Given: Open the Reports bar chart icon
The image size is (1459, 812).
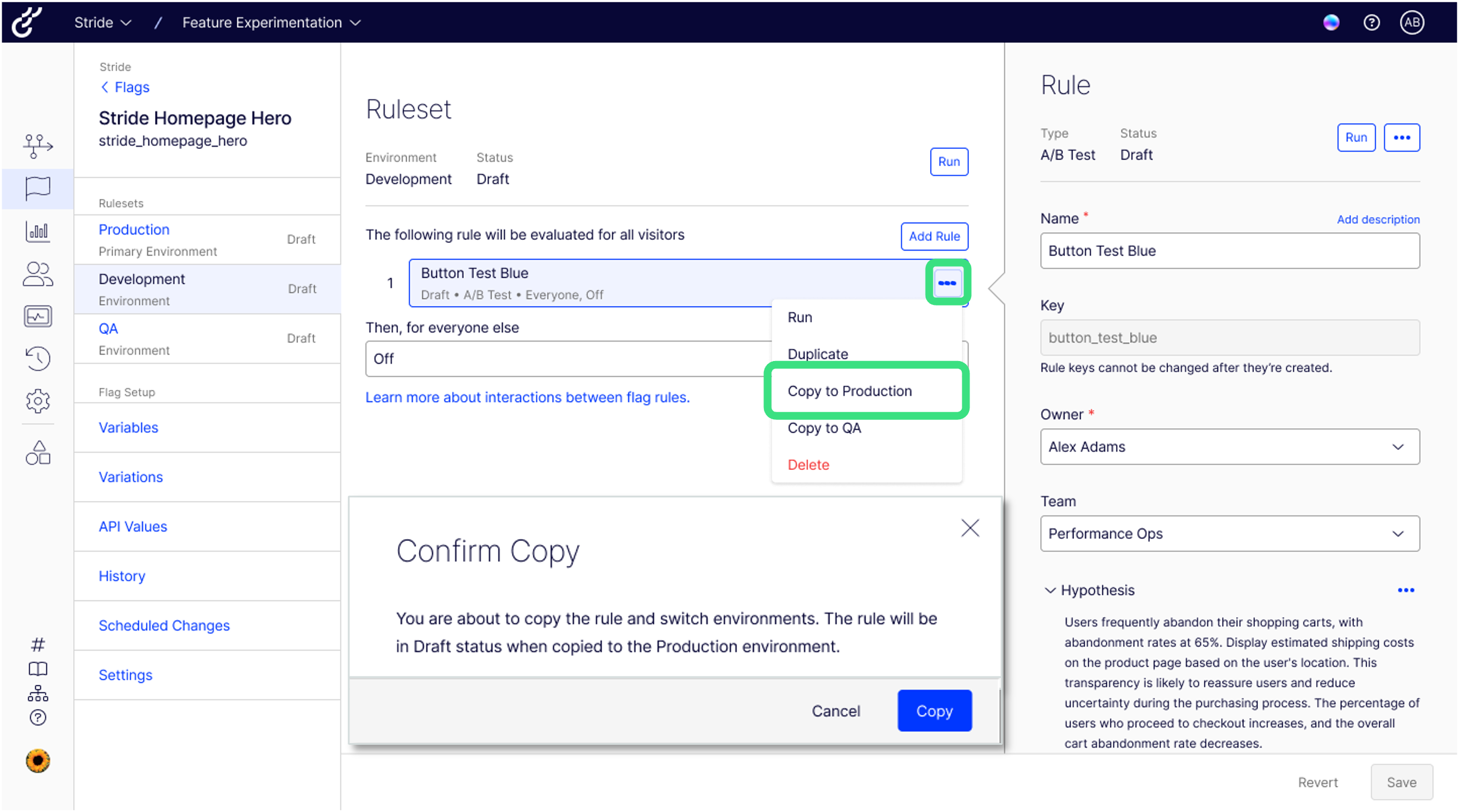Looking at the screenshot, I should 37,231.
